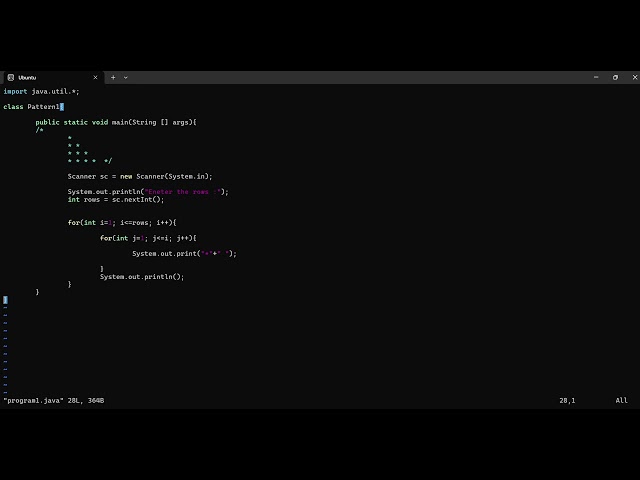Screen dimensions: 640x480
Task: Click the 'System.out.print' star line
Action: tap(184, 254)
